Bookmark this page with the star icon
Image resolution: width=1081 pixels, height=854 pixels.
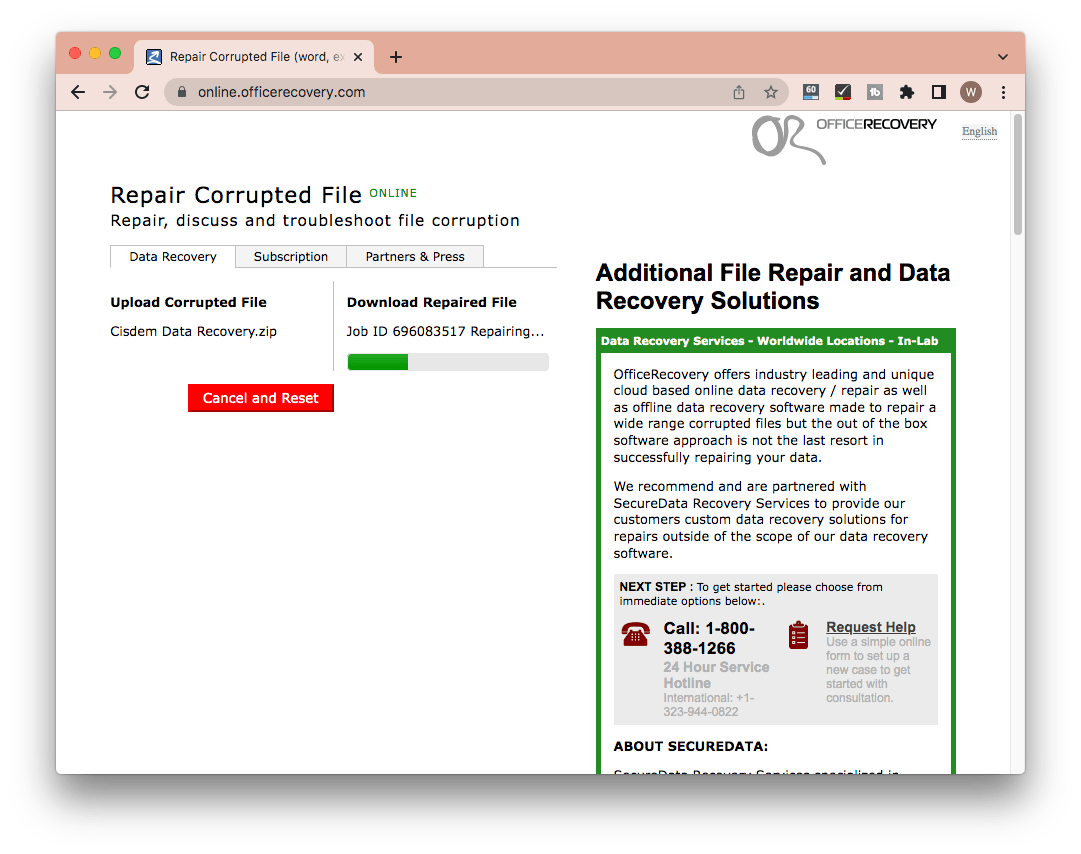tap(771, 92)
